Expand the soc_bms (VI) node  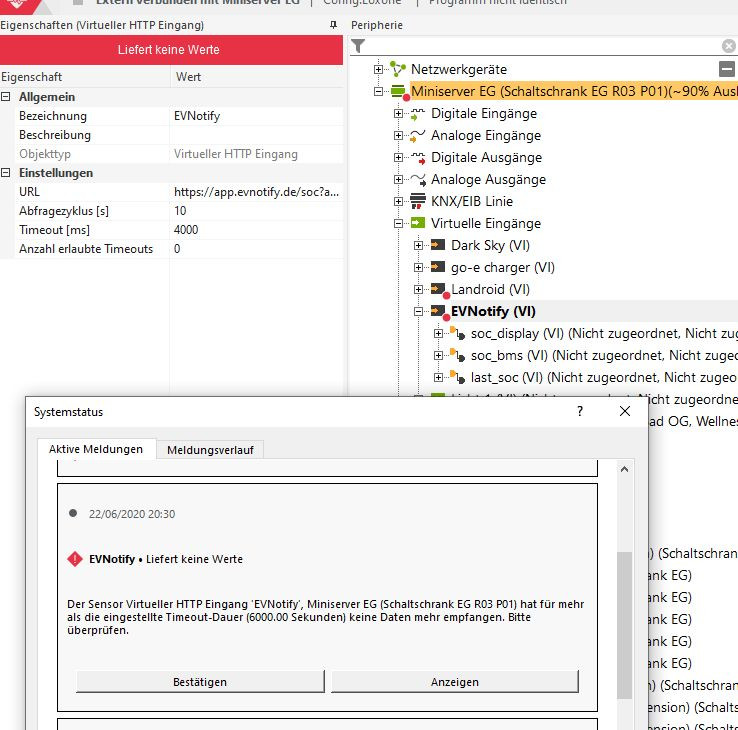[x=438, y=355]
